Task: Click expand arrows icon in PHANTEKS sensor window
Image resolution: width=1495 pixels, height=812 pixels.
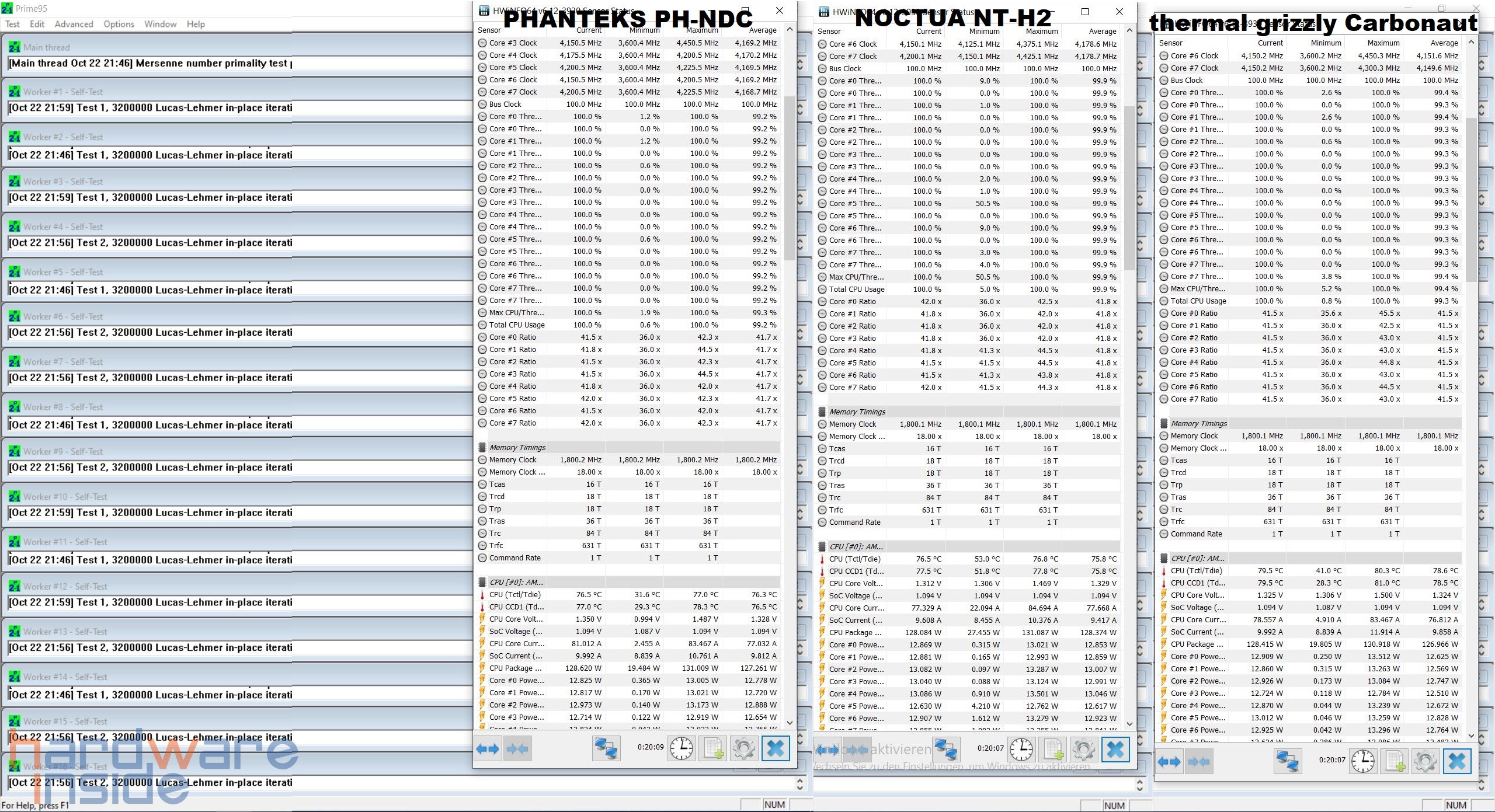Action: [x=487, y=748]
